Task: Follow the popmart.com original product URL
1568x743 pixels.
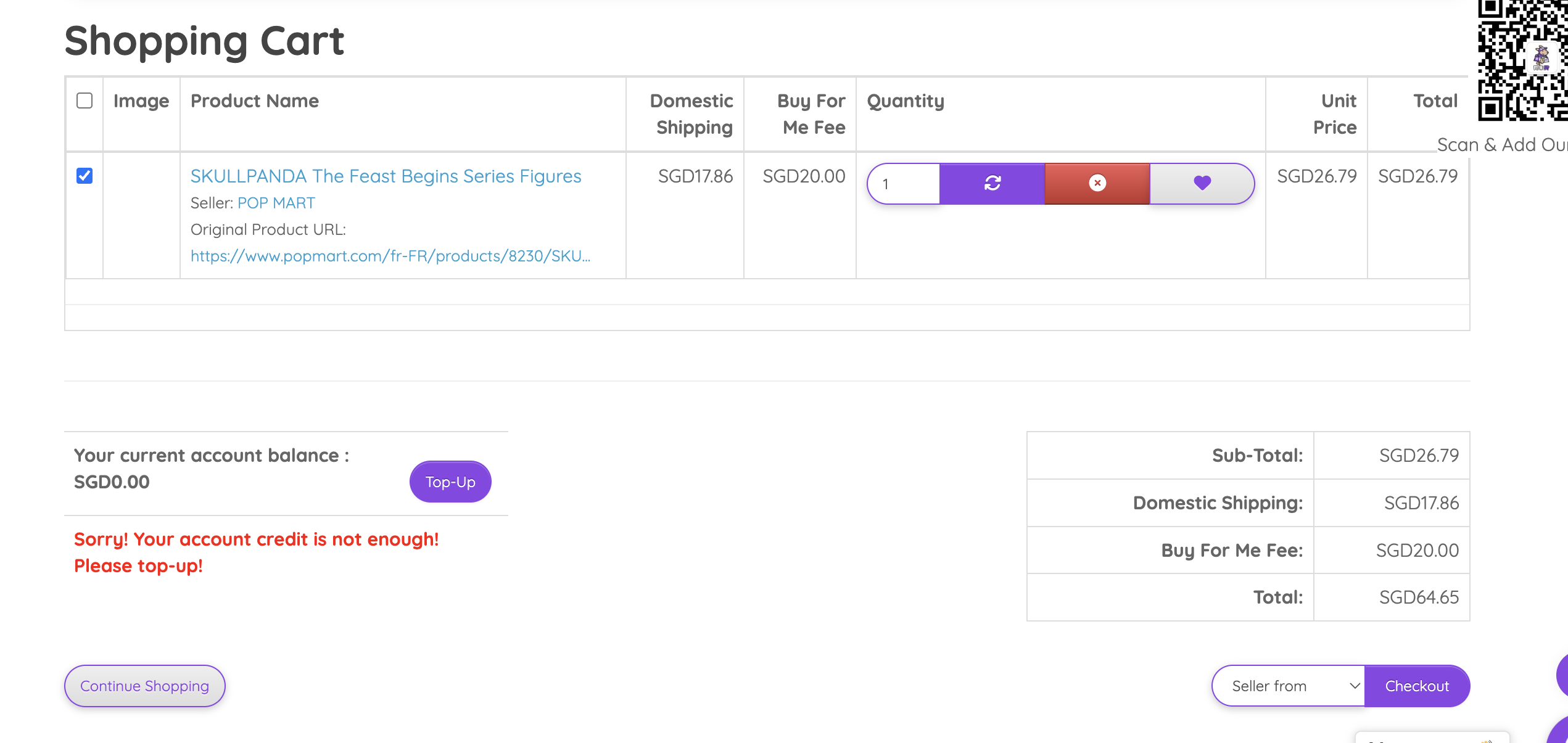Action: click(x=390, y=256)
